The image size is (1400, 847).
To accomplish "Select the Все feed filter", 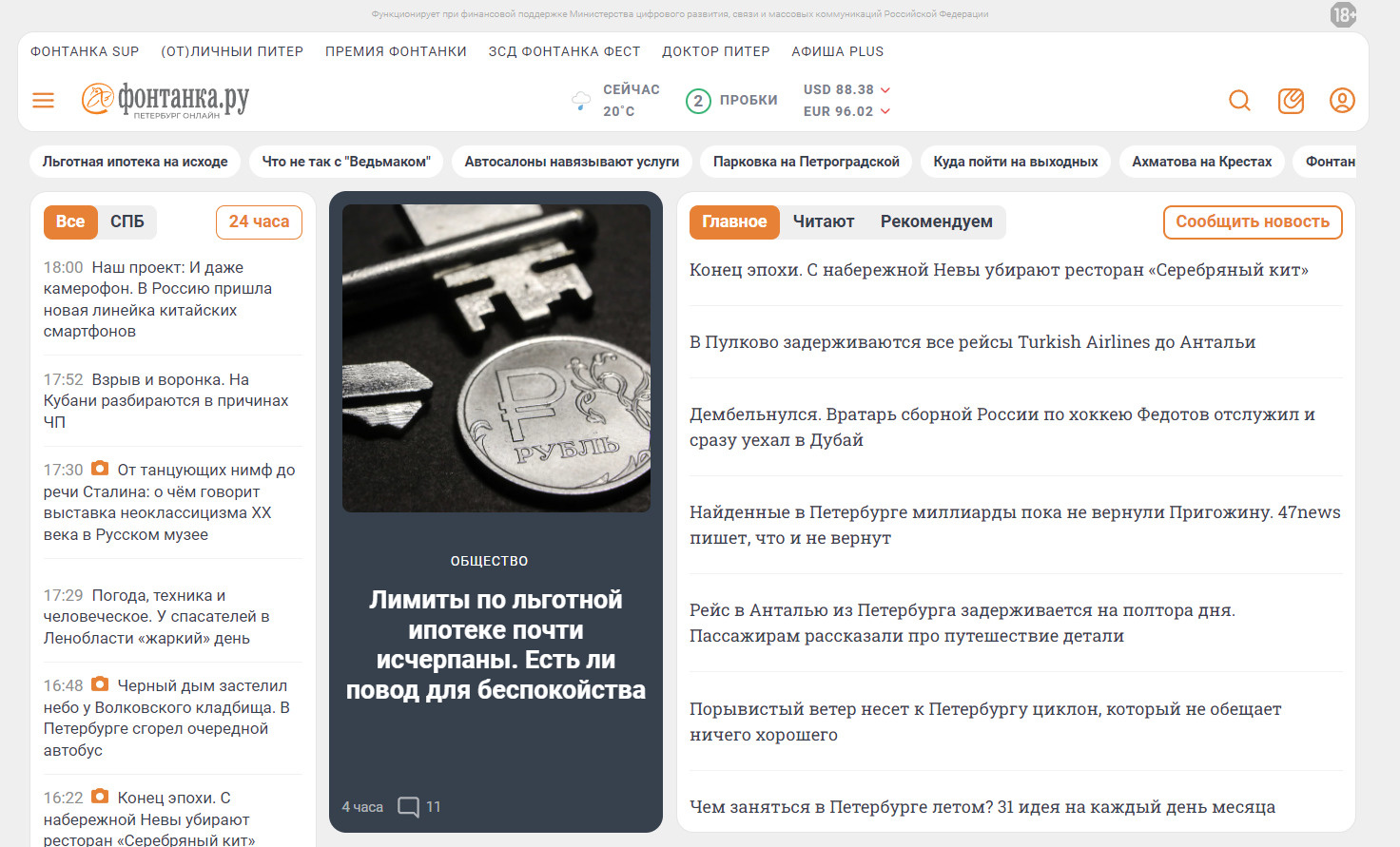I will pyautogui.click(x=70, y=221).
